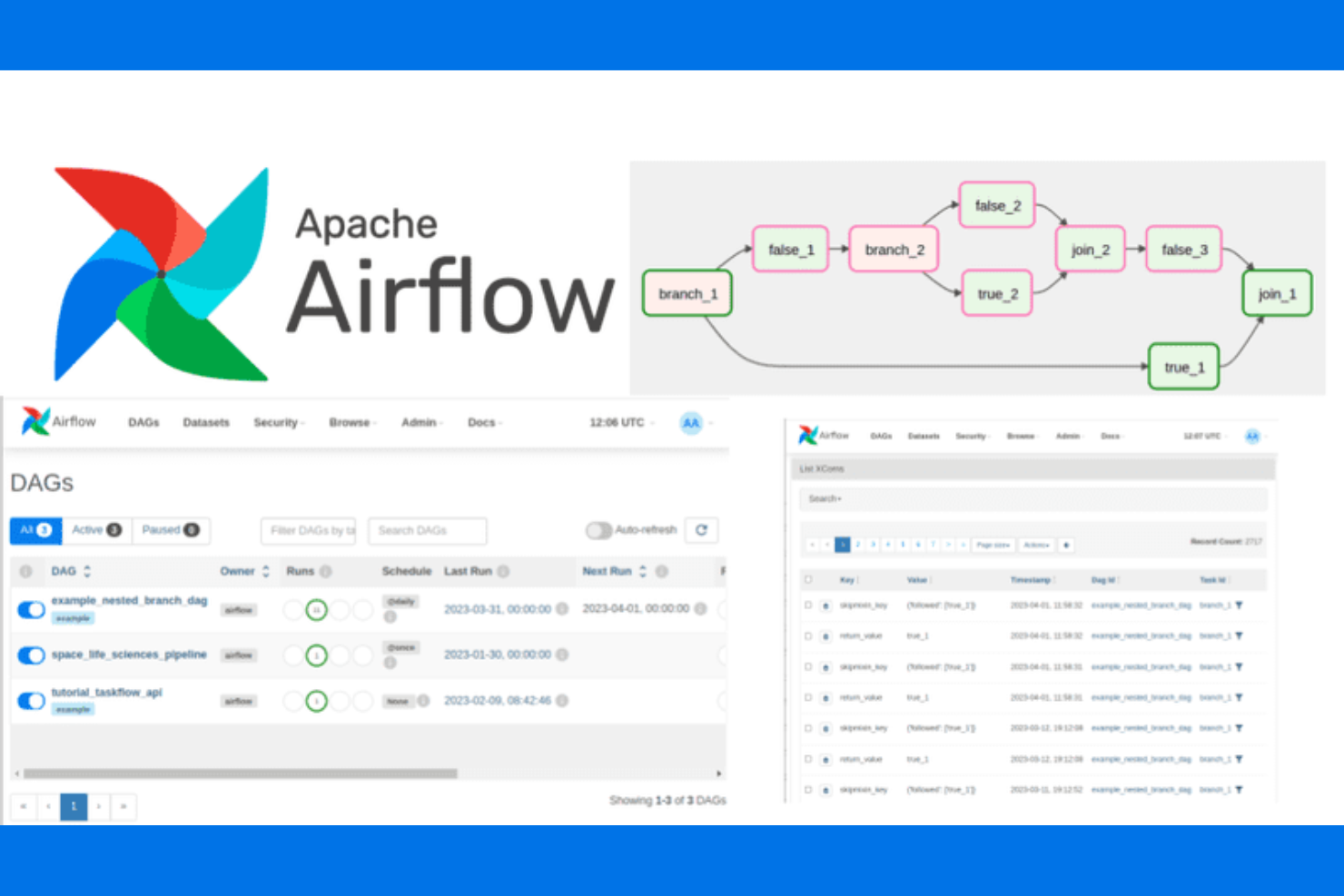Click the info icon beside the None schedule
1344x896 pixels.
(x=423, y=701)
